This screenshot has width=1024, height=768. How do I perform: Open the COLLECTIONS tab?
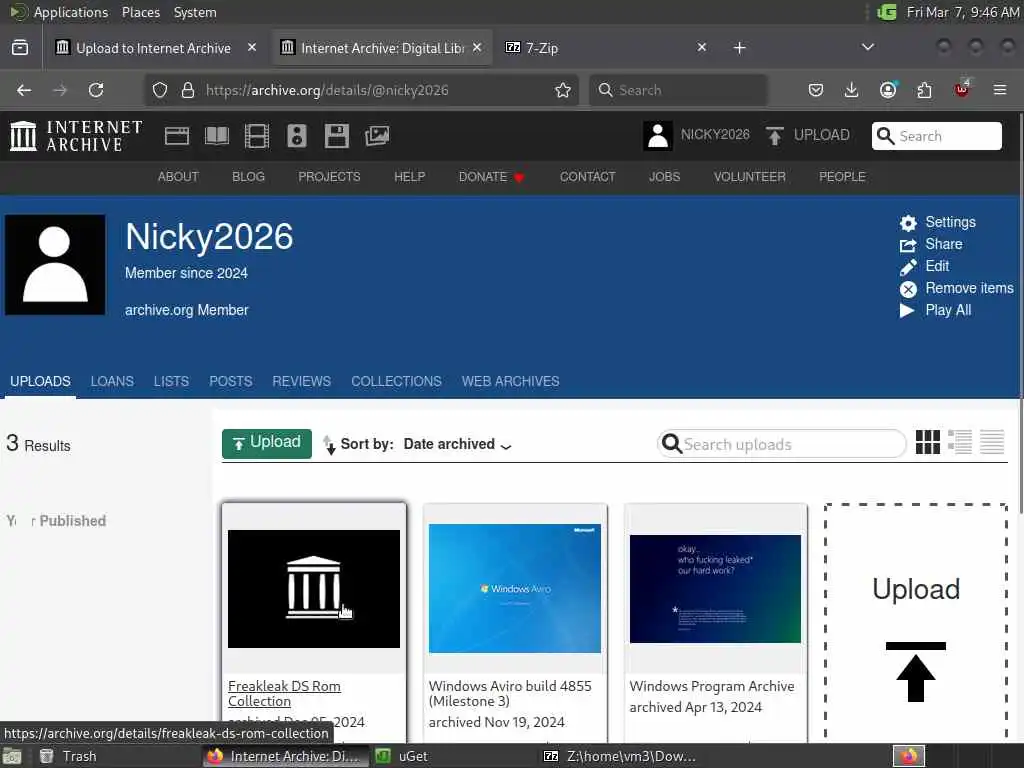pos(396,381)
